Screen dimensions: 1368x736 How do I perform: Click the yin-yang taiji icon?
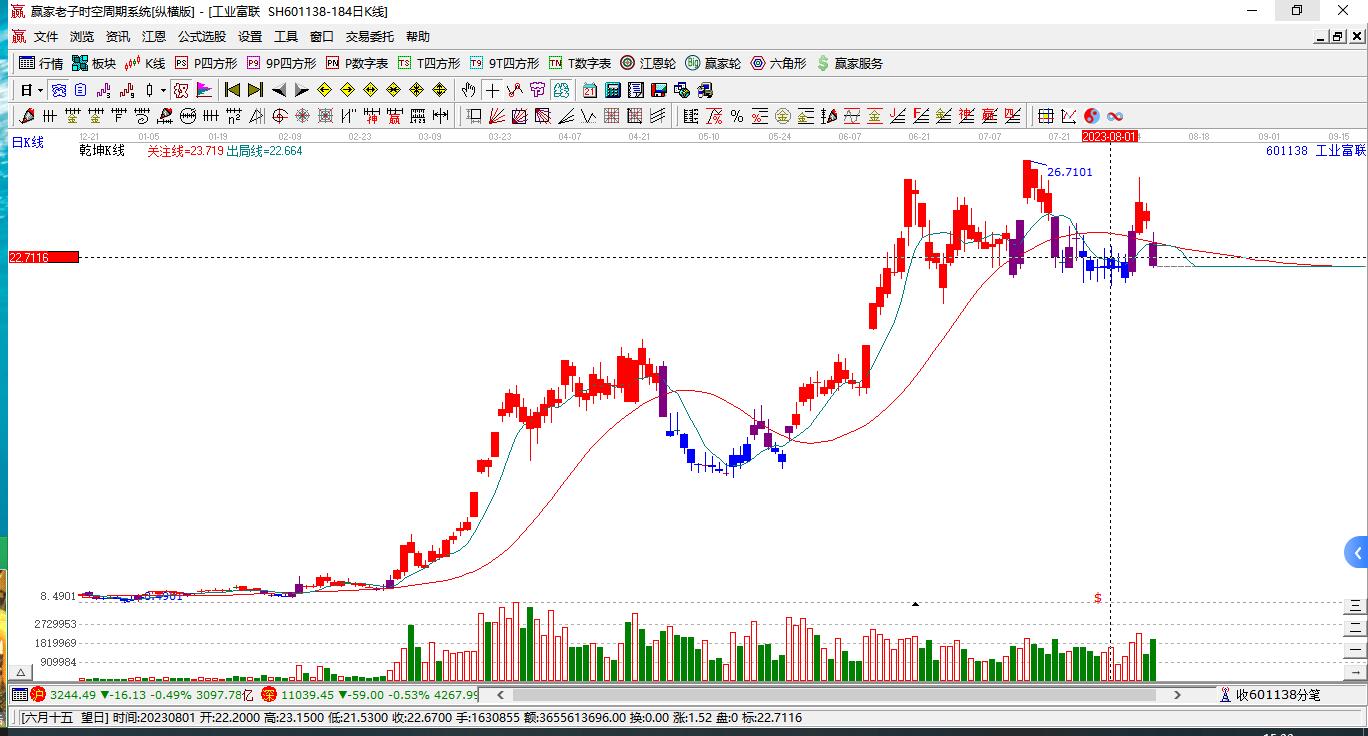click(1092, 116)
